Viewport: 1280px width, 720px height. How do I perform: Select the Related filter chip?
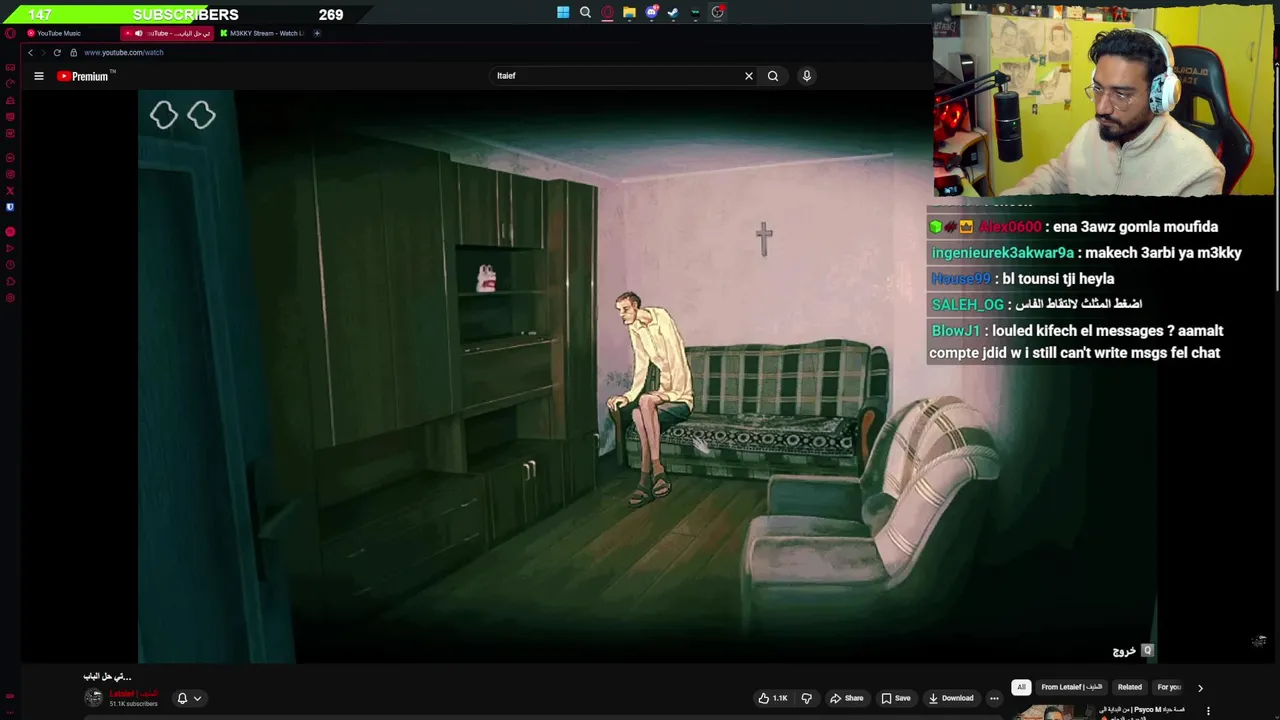pos(1130,688)
